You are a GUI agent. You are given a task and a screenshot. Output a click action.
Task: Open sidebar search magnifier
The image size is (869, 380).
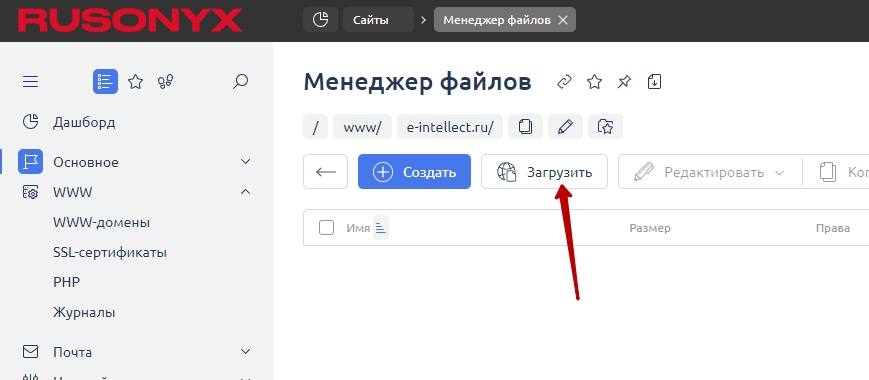click(240, 82)
